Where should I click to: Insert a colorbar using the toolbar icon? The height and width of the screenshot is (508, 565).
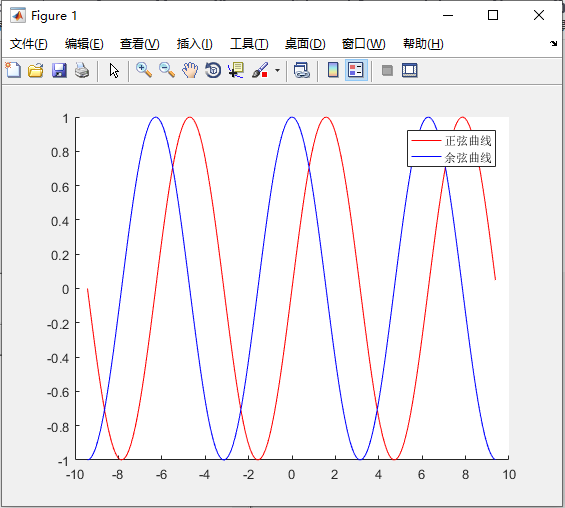(333, 70)
